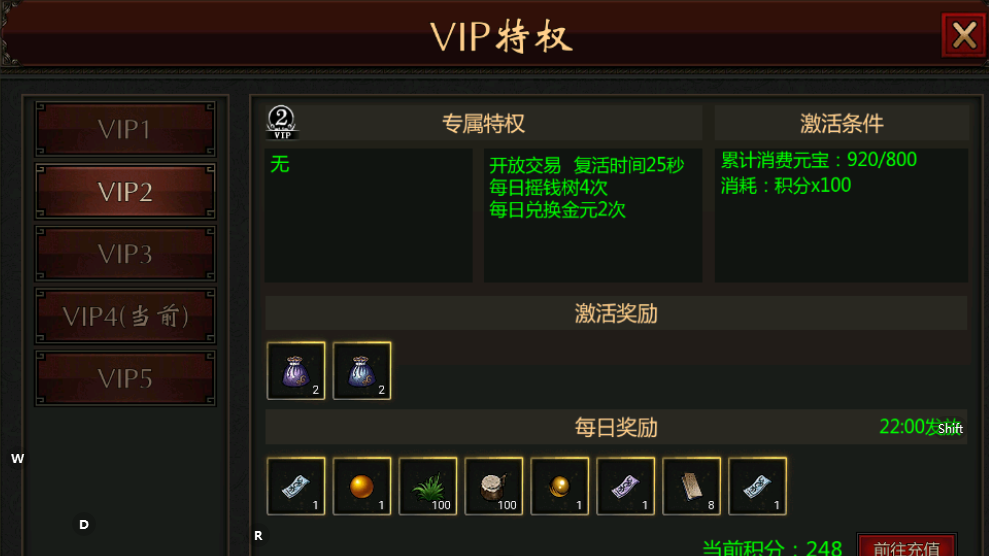Open the VIP3 tab

(x=125, y=254)
